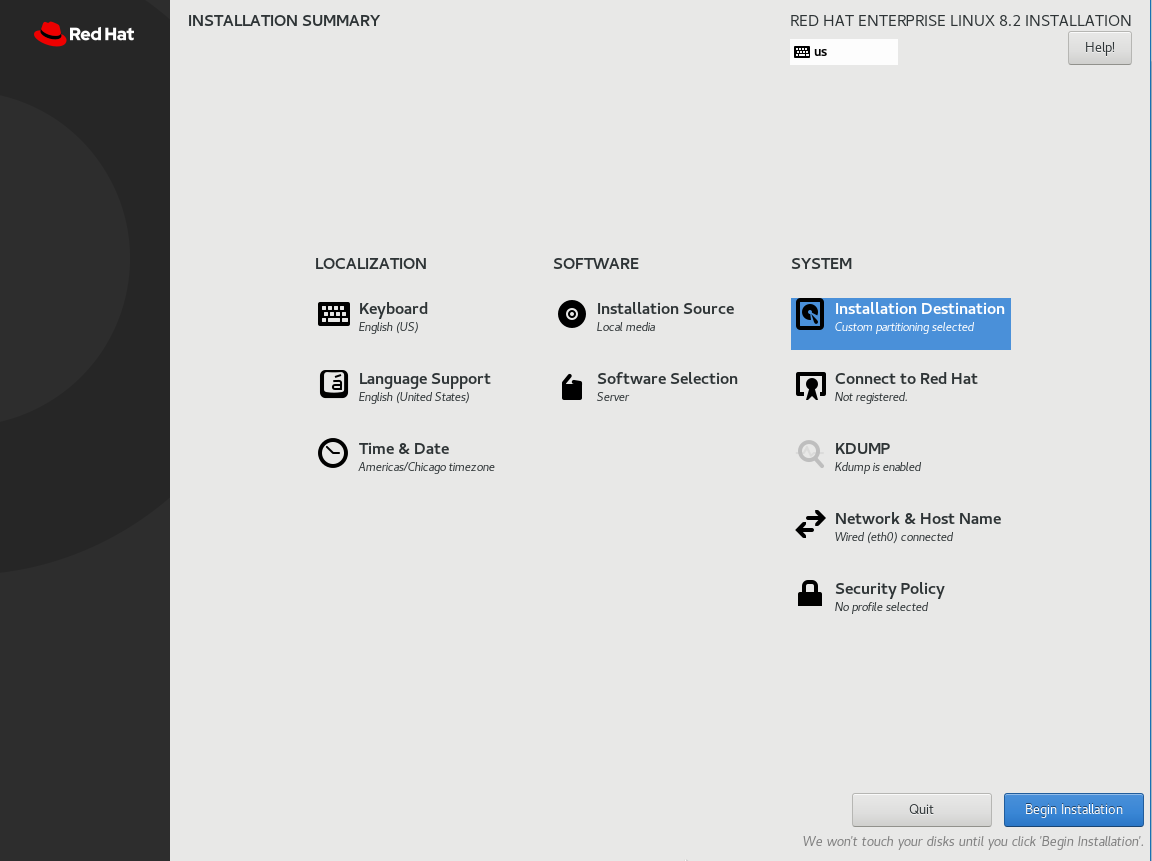Click the Installation Destination hard drive icon

pos(810,314)
